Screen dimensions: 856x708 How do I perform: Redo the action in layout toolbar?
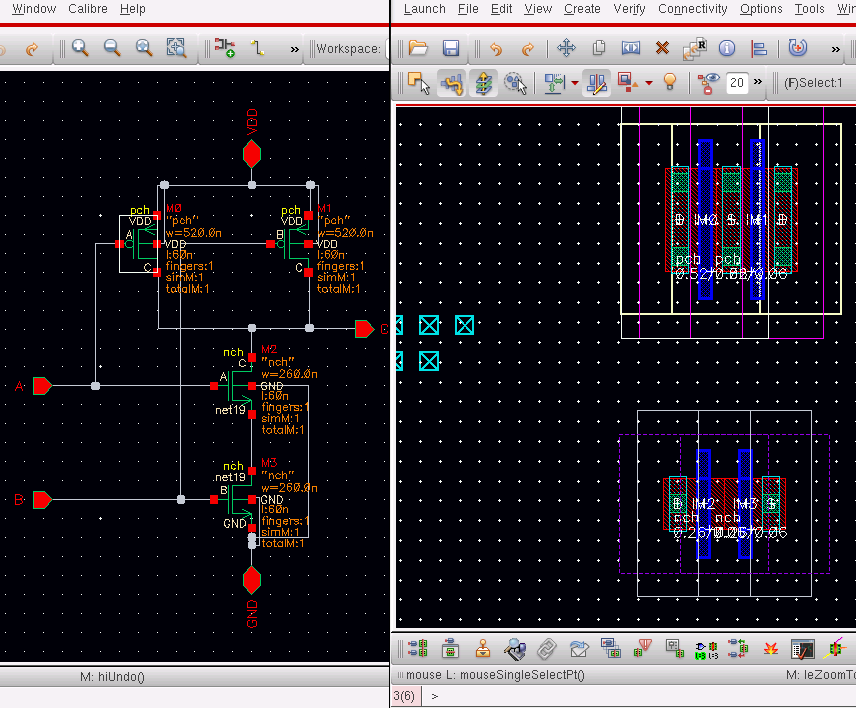tap(527, 49)
